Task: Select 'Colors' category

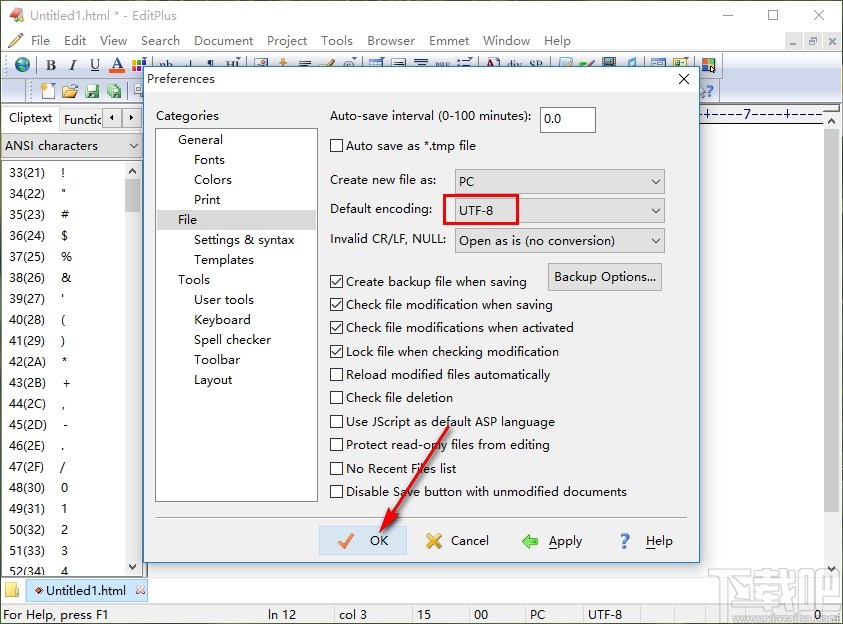Action: tap(213, 180)
